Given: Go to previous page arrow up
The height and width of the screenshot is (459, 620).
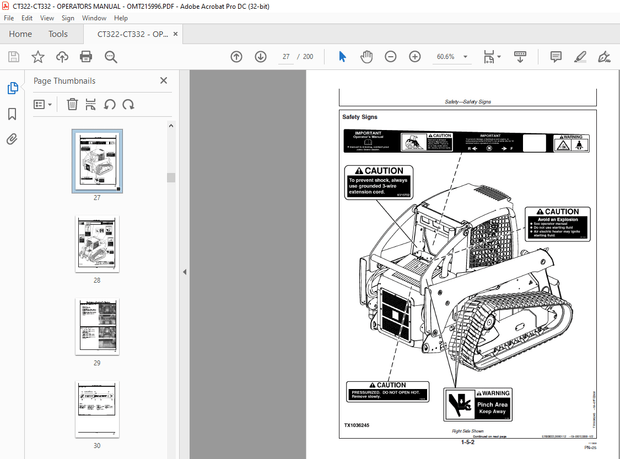Looking at the screenshot, I should coord(236,57).
